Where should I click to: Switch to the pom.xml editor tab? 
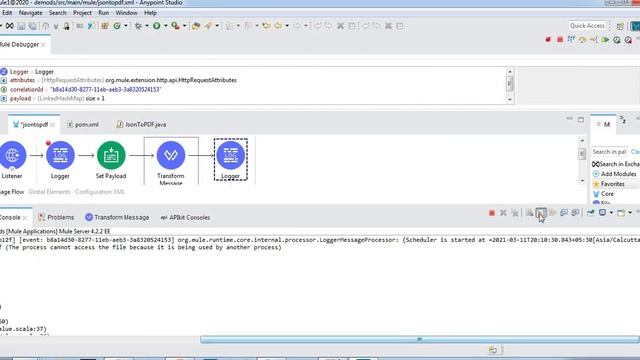point(83,124)
